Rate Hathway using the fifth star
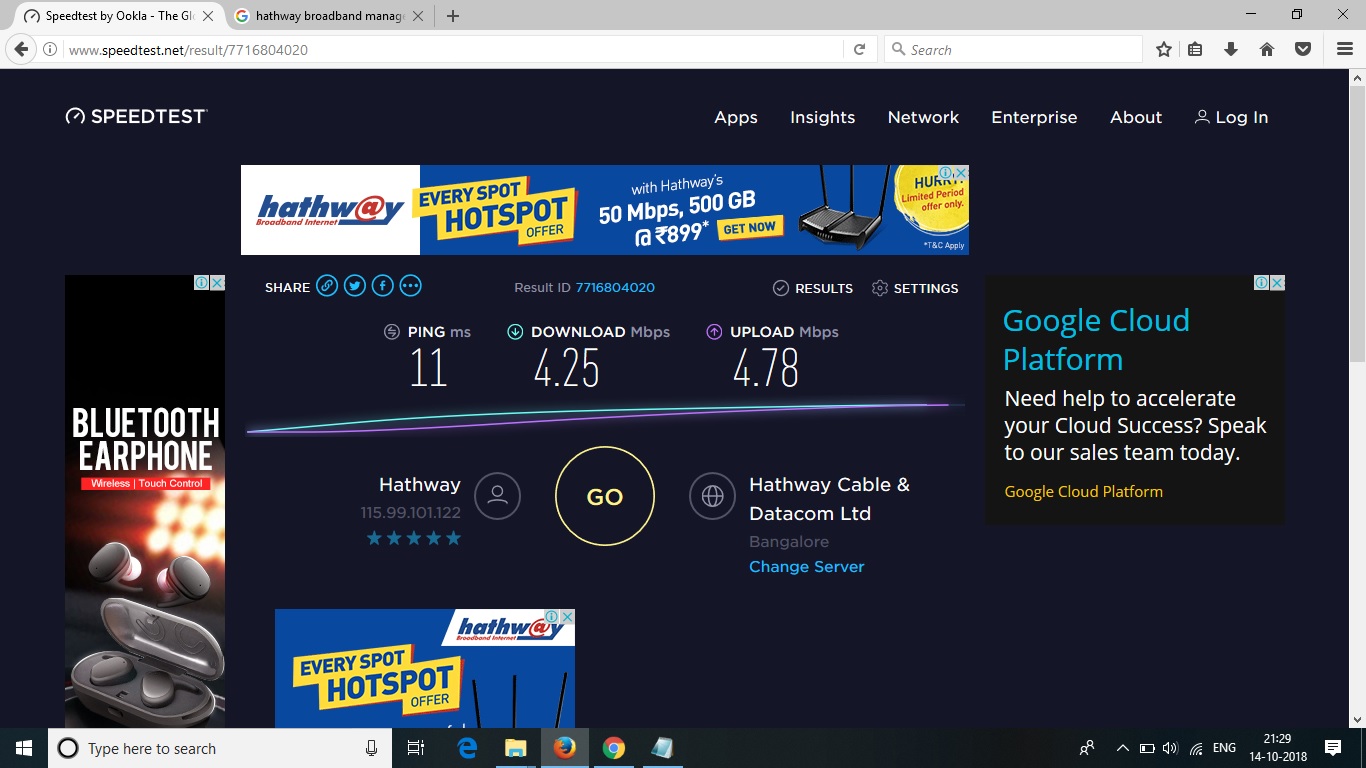Image resolution: width=1366 pixels, height=768 pixels. (454, 539)
